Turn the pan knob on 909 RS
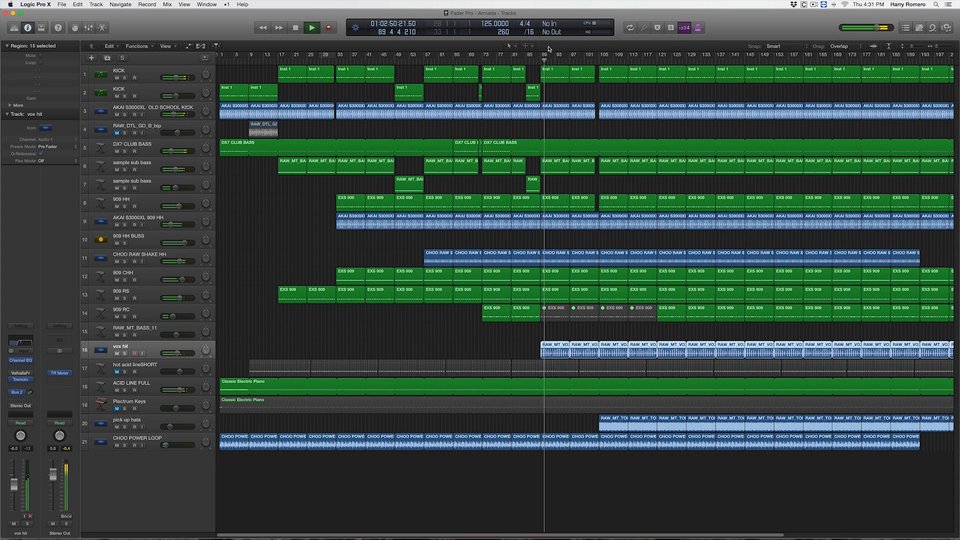 pyautogui.click(x=206, y=294)
